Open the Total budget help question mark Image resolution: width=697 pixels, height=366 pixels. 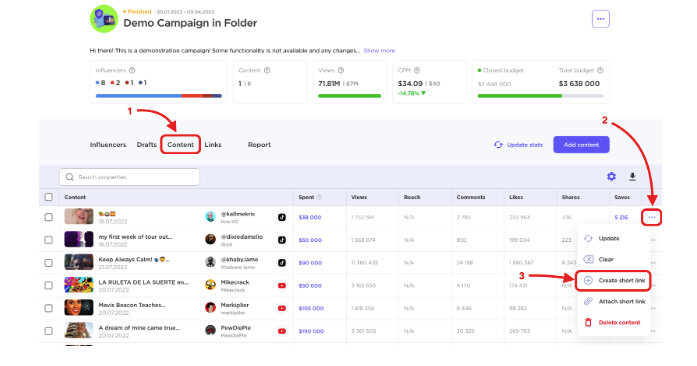(601, 70)
